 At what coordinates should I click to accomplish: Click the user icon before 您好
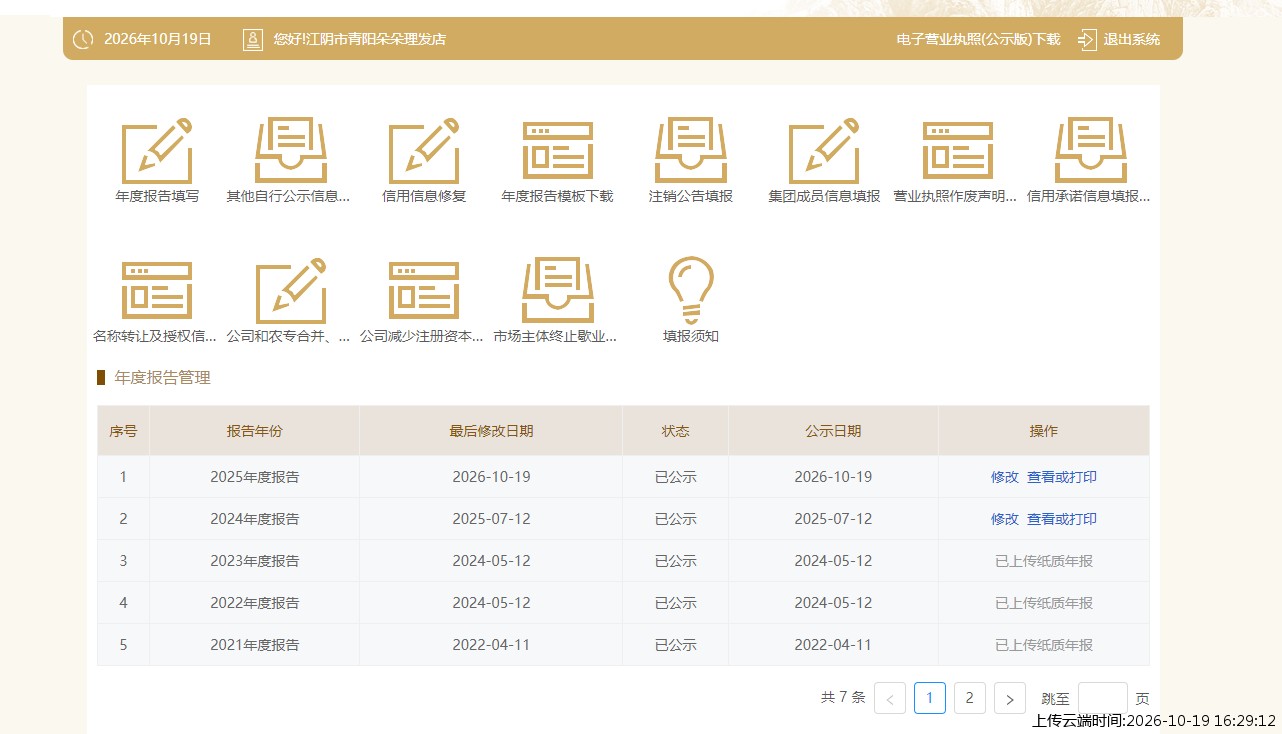253,40
